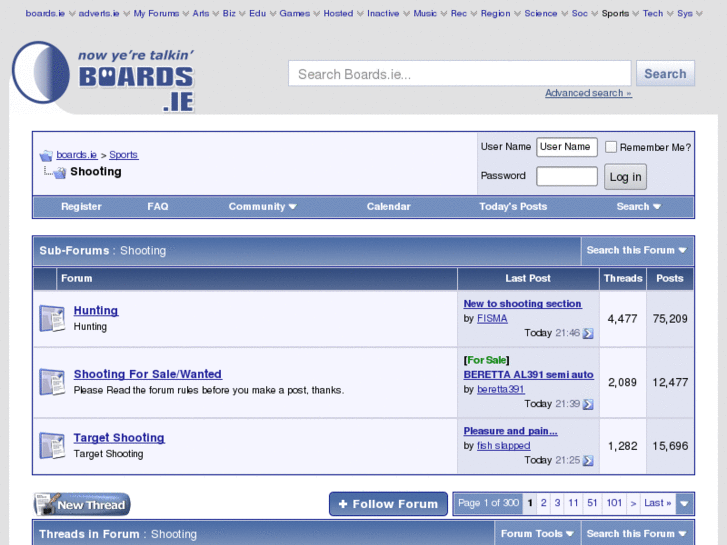Viewport: 727px width, 545px height.
Task: Click the Last Post column header
Action: 528,278
